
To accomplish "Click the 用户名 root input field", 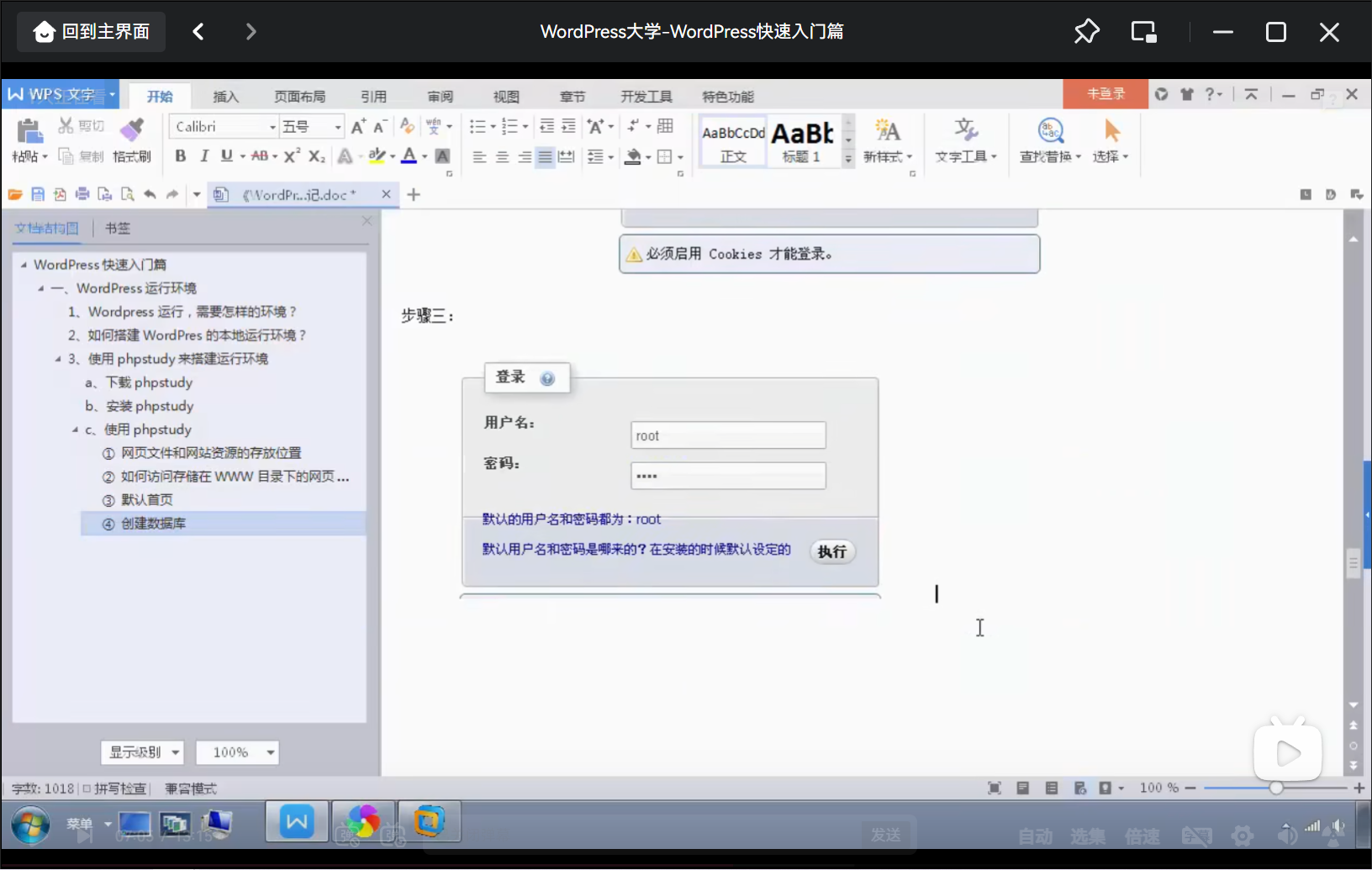I will (x=728, y=435).
